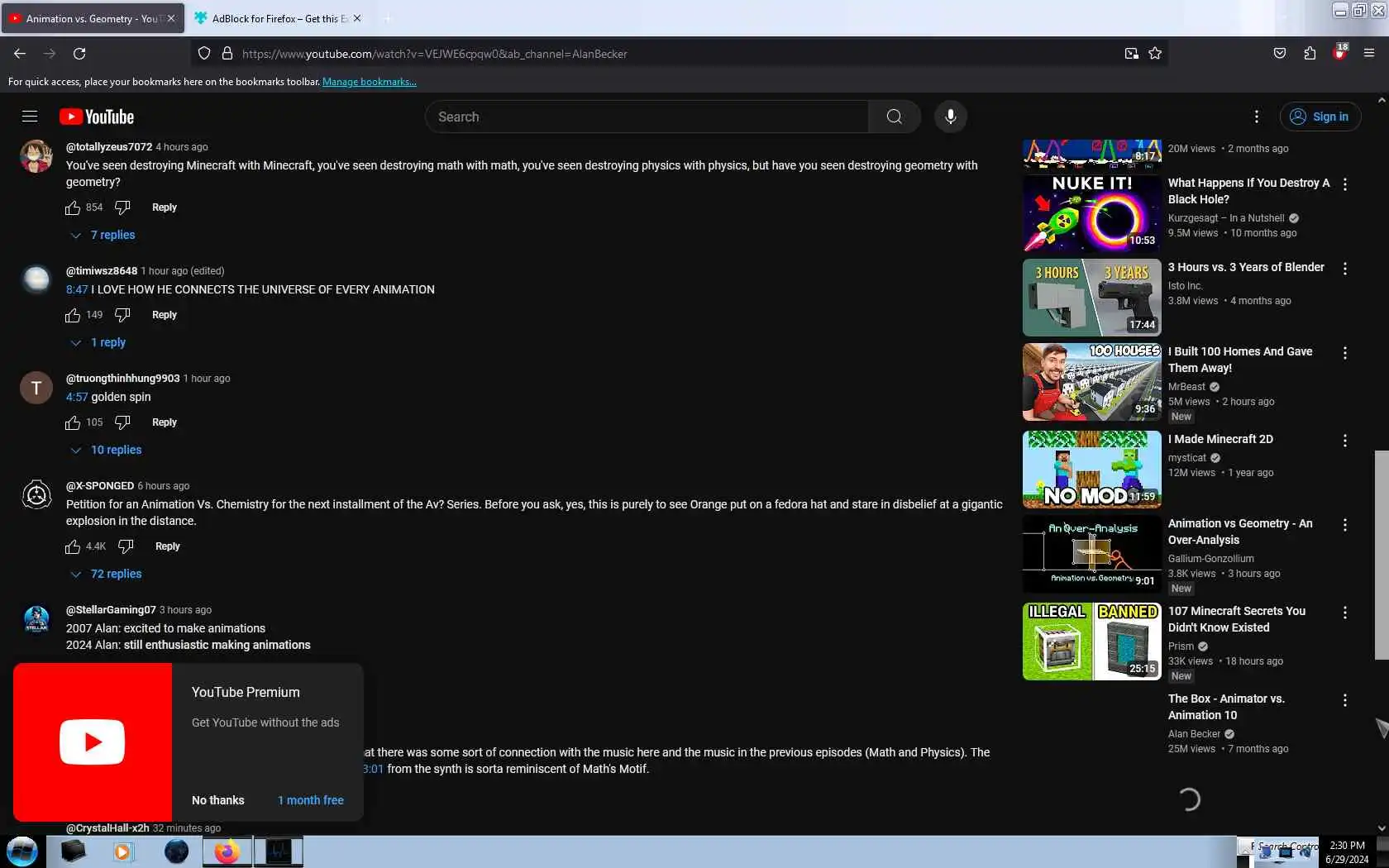Viewport: 1389px width, 868px height.
Task: Open the YouTube guide hamburger menu
Action: pyautogui.click(x=30, y=117)
